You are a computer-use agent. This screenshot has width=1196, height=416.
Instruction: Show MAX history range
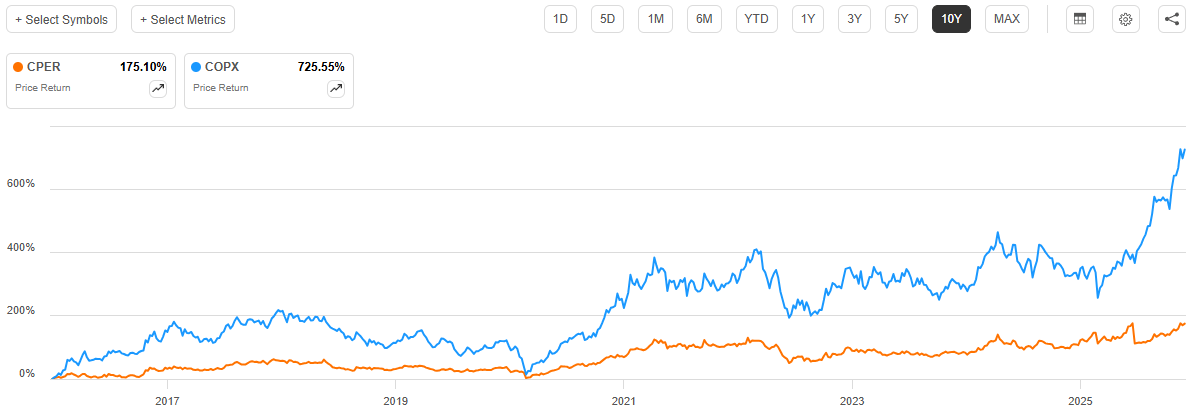point(1007,19)
